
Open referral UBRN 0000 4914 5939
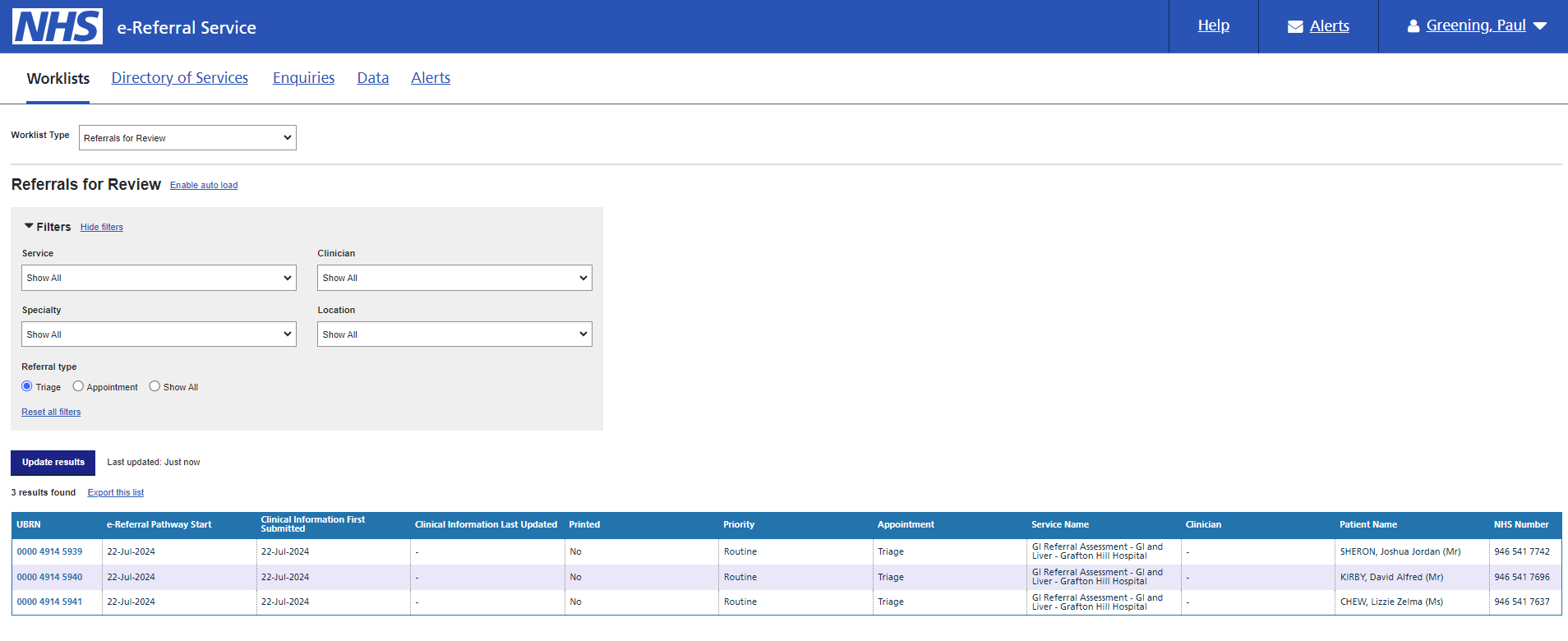point(50,551)
